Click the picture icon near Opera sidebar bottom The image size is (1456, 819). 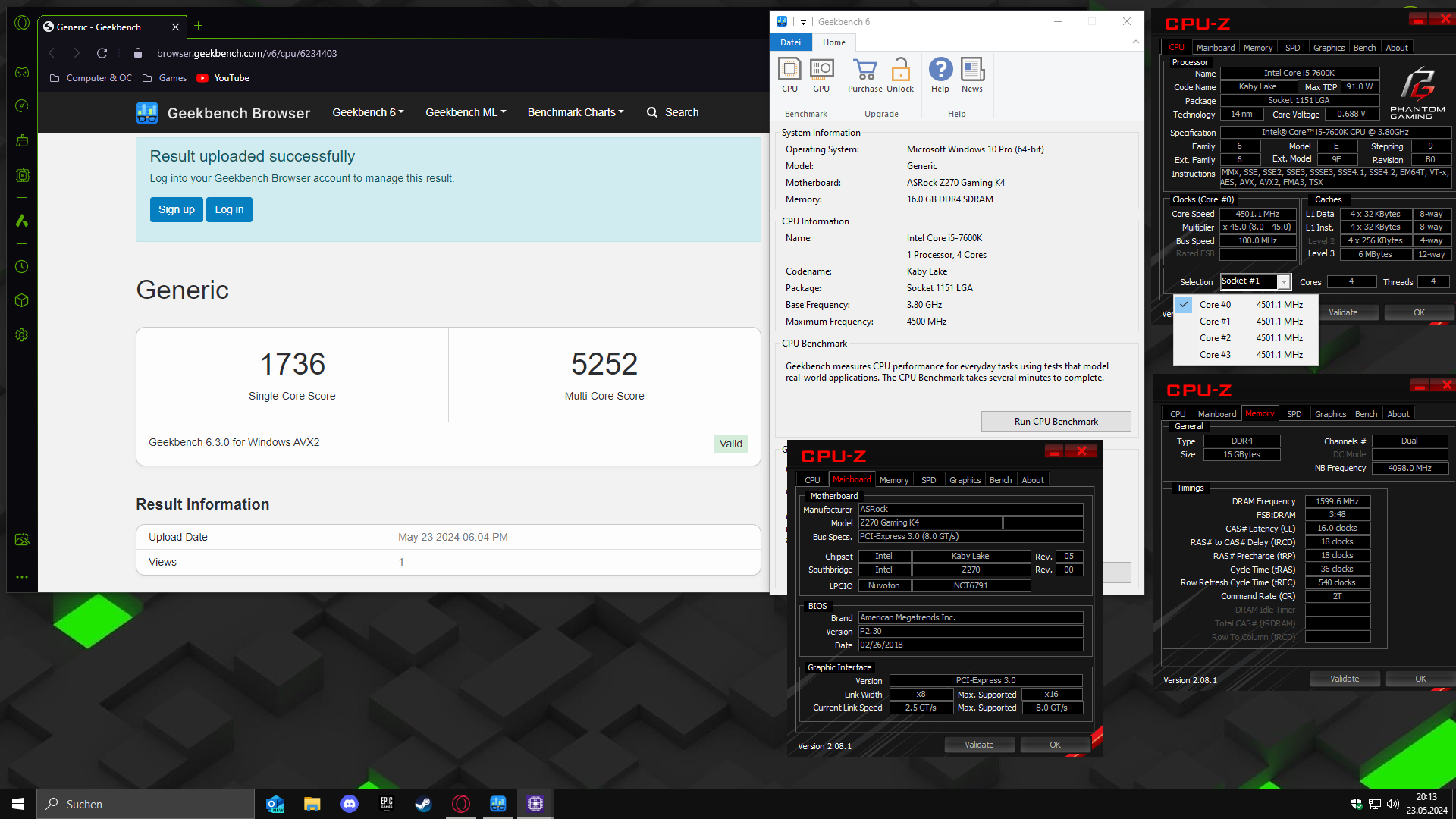pyautogui.click(x=22, y=539)
